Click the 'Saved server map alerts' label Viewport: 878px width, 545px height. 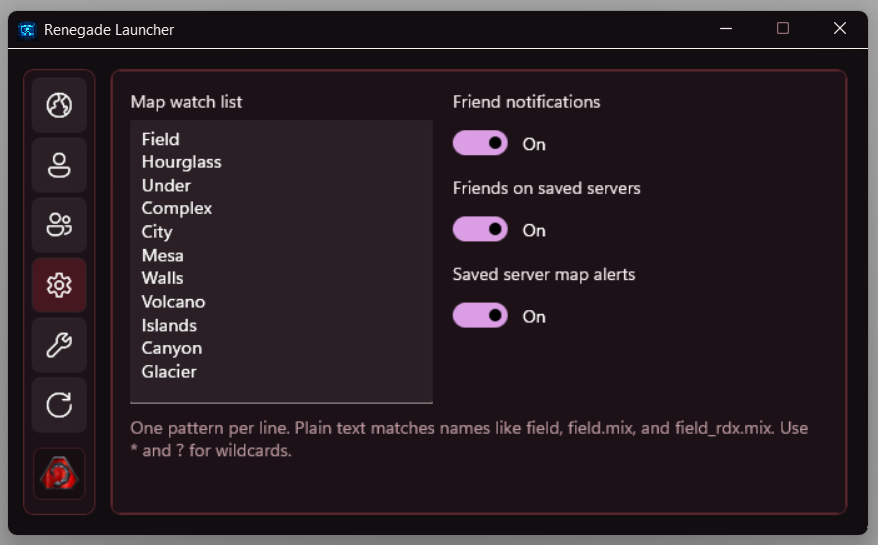point(544,274)
